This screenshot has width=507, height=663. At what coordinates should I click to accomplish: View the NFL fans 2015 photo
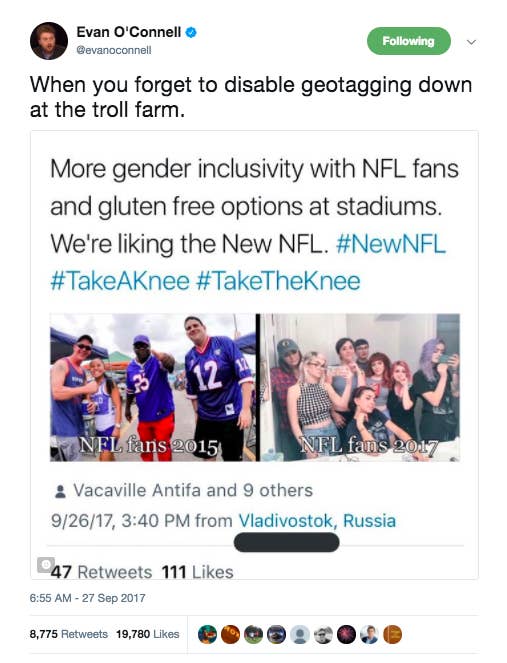point(153,387)
